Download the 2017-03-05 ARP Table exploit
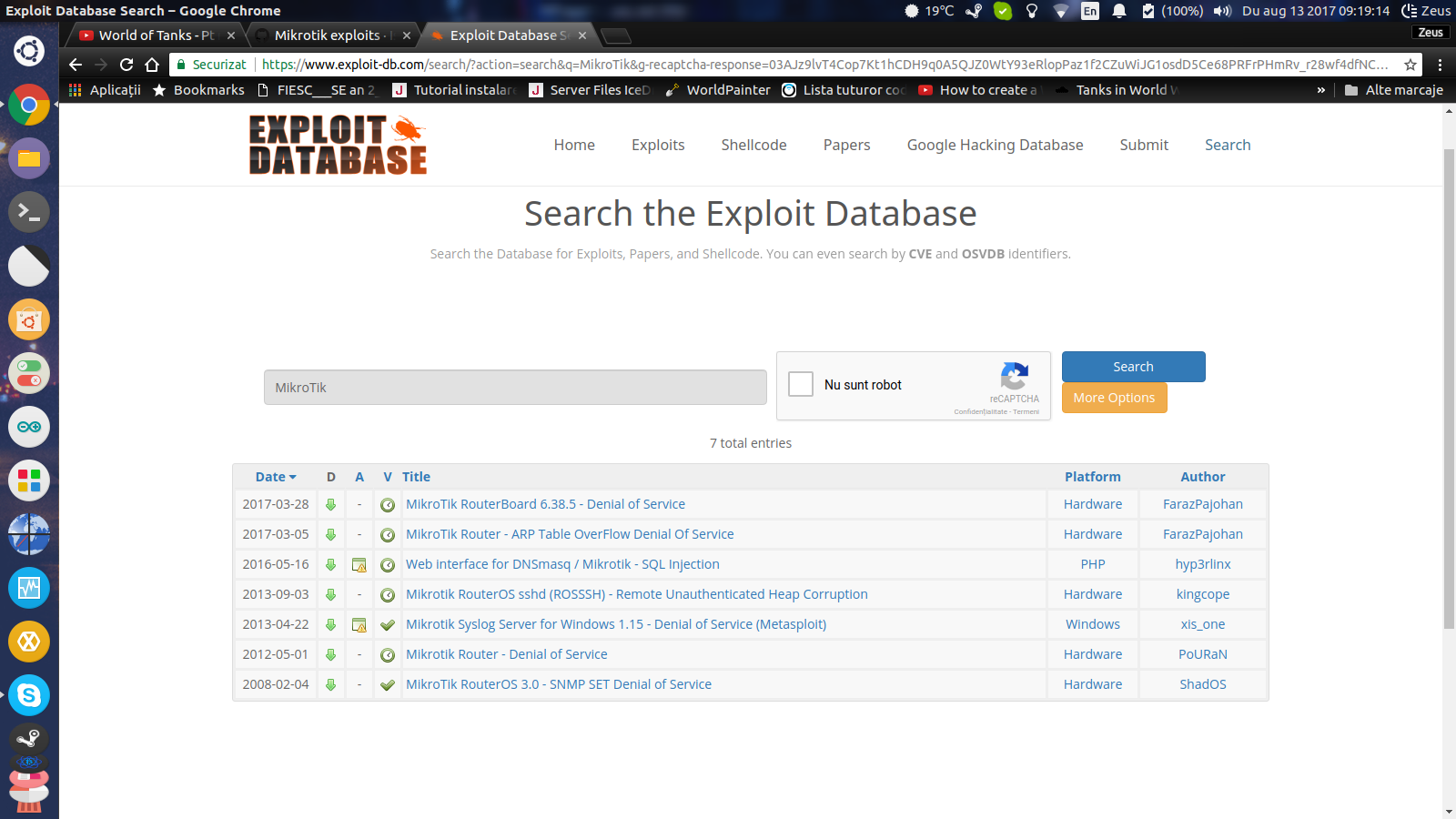The height and width of the screenshot is (819, 1456). click(331, 534)
